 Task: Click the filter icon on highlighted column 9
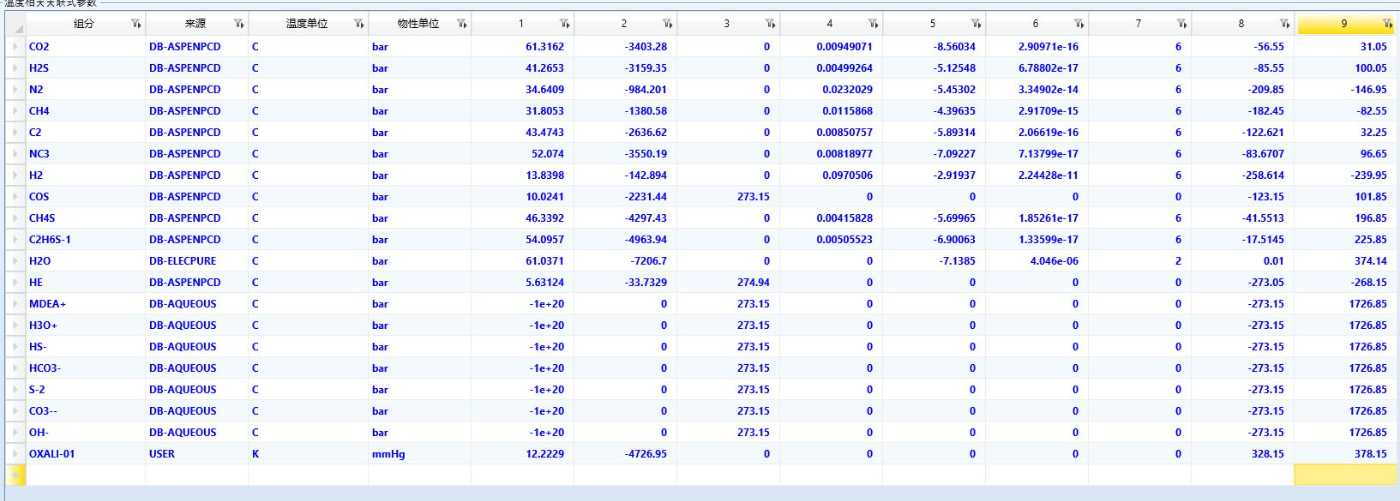pyautogui.click(x=1386, y=23)
